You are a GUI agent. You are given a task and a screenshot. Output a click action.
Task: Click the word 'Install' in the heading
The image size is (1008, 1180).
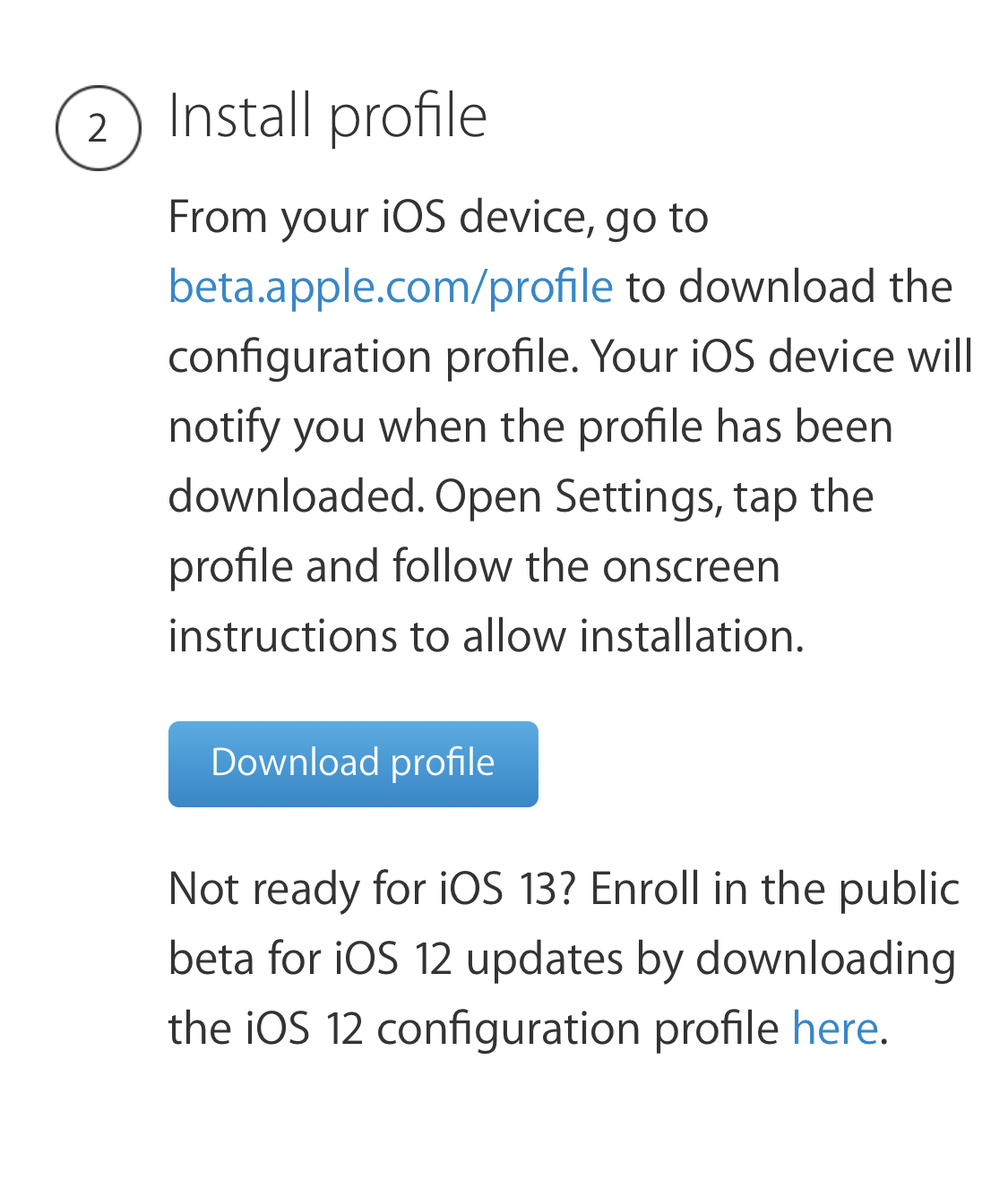tap(240, 116)
